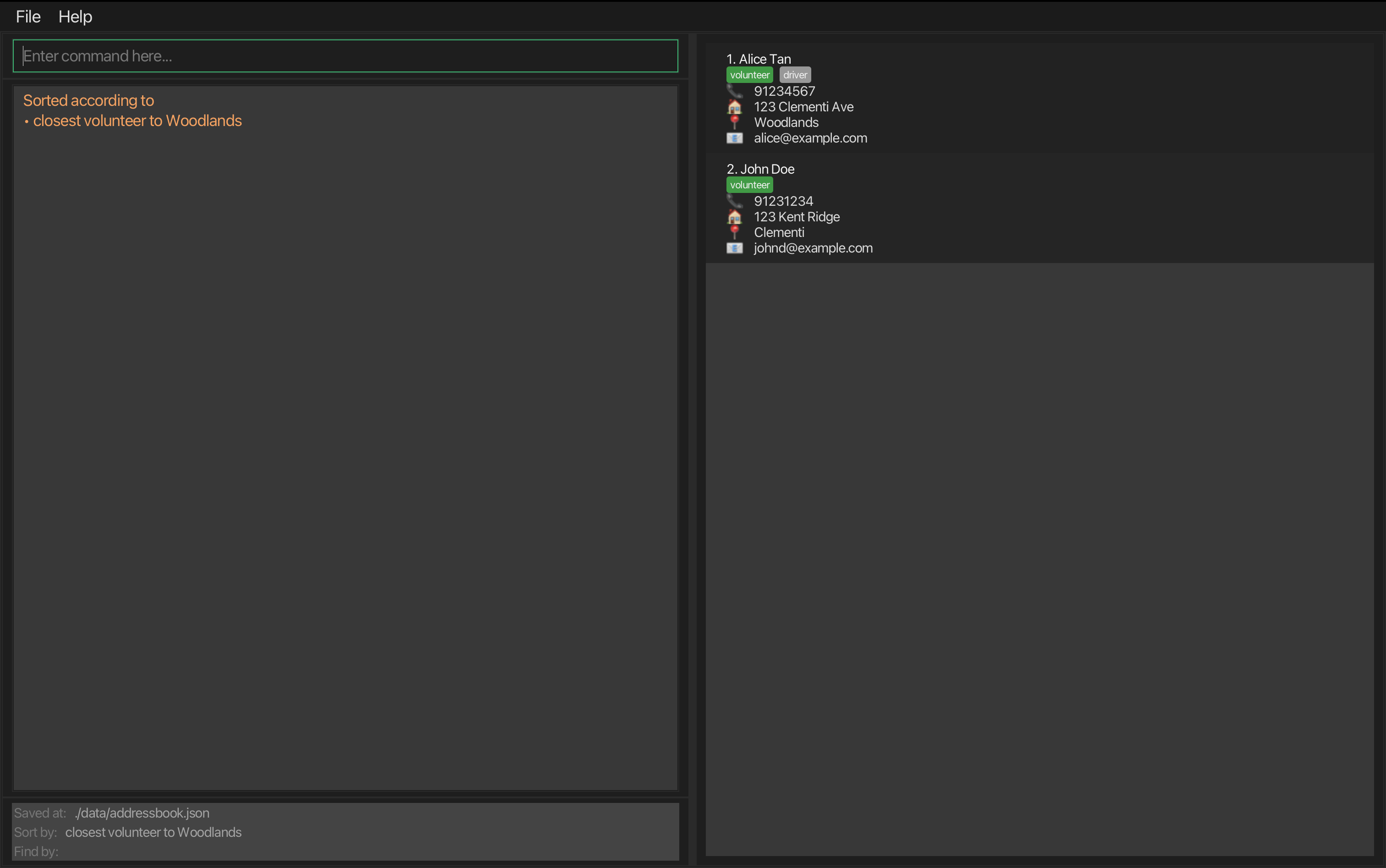The image size is (1386, 868).
Task: Click the saved file path ./data/addressbook.json
Action: coord(142,813)
